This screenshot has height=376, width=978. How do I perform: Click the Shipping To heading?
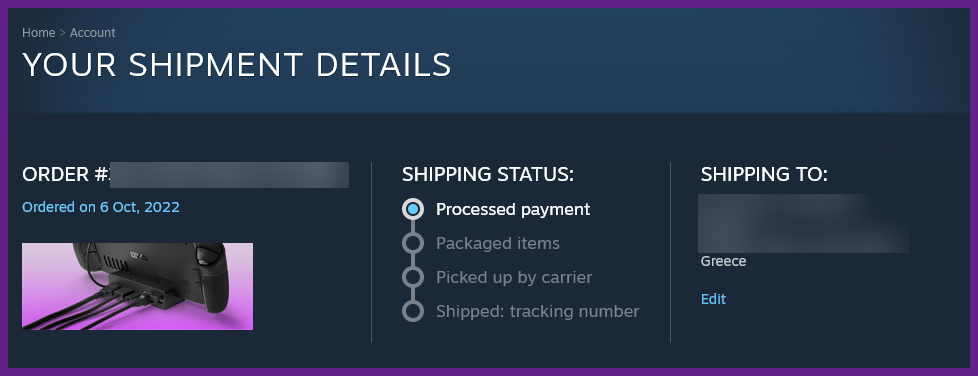tap(764, 175)
